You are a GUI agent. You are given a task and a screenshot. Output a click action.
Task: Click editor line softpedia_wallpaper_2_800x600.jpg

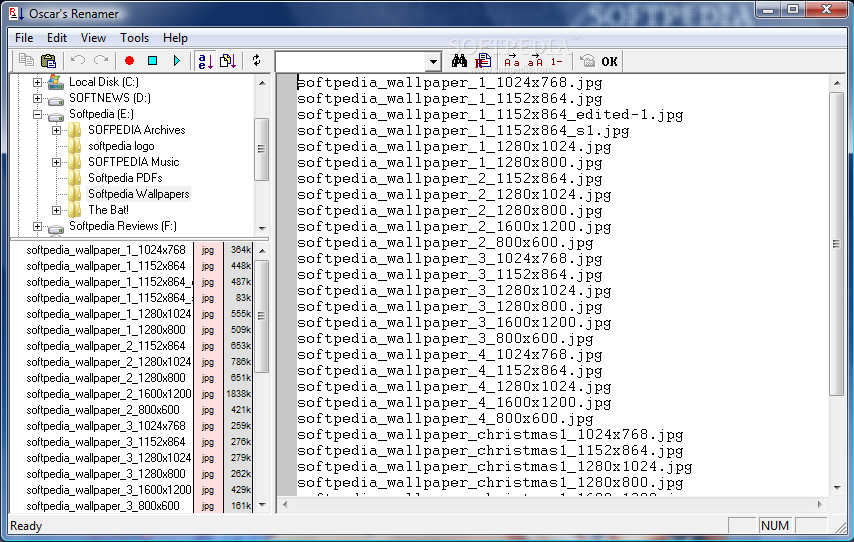(445, 243)
